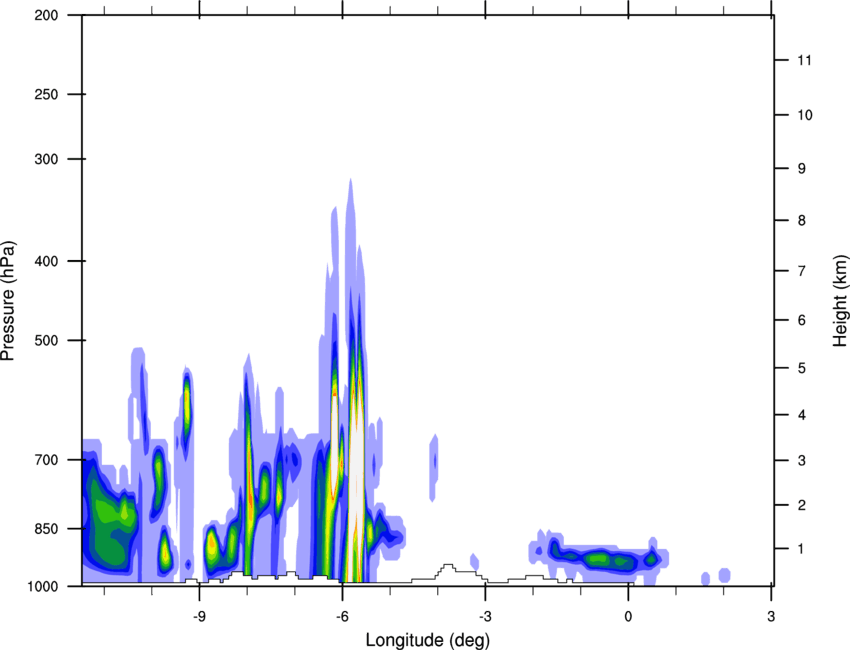850x650 pixels.
Task: Click the isolated light-blue patch near longitude -4
Action: [x=434, y=467]
